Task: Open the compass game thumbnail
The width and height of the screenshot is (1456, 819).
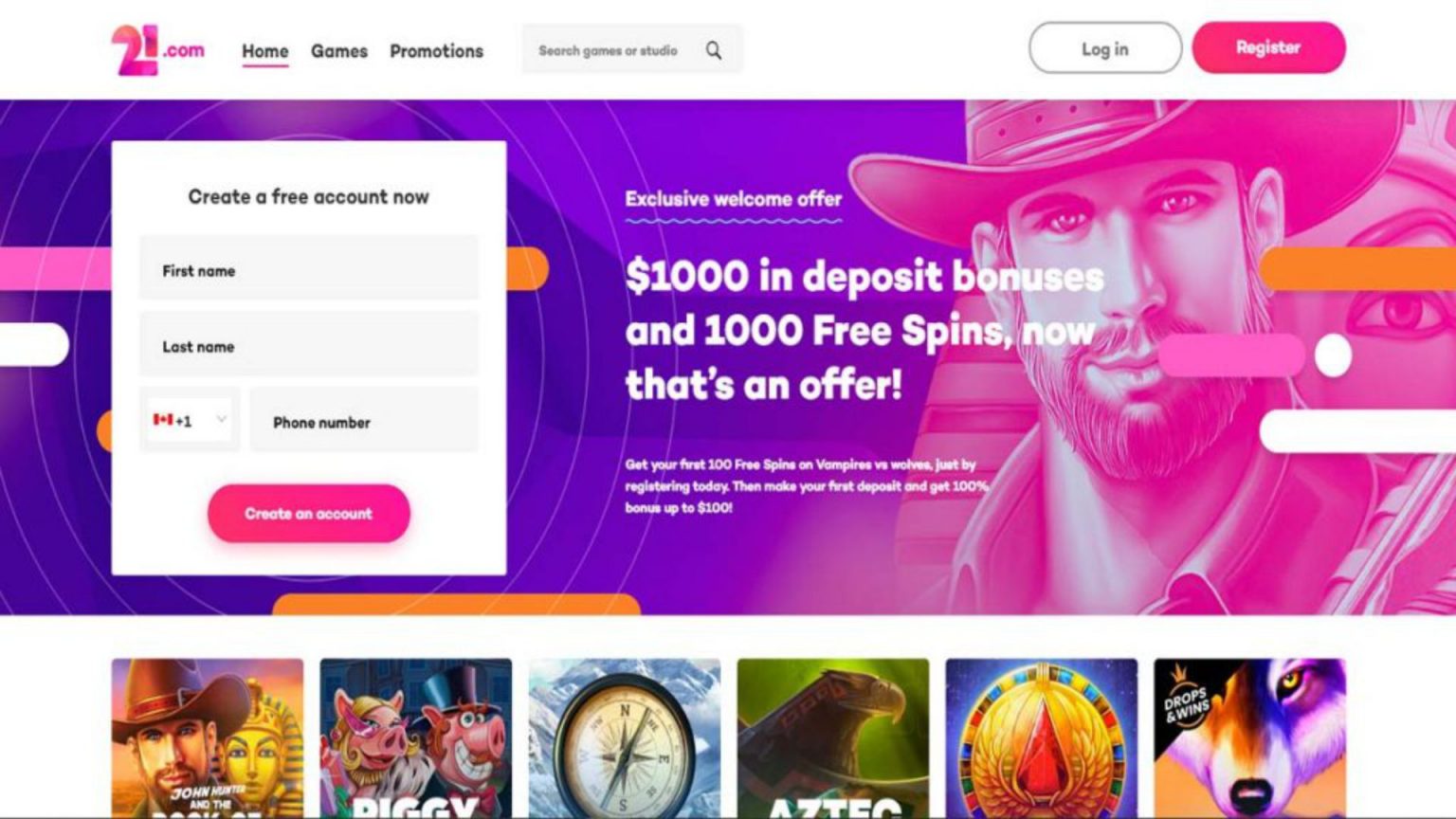Action: 625,738
